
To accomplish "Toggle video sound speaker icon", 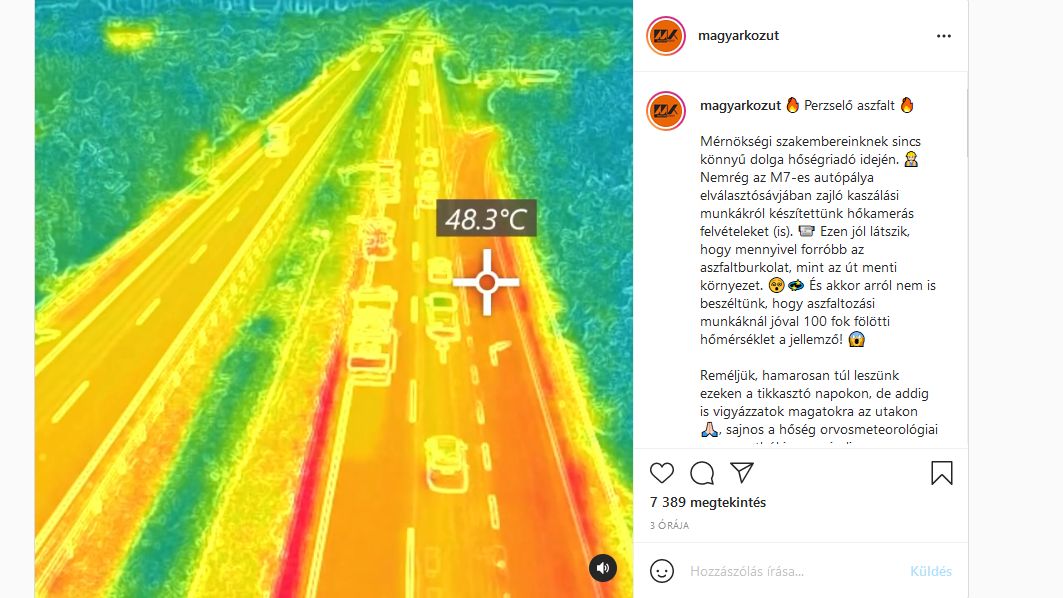I will 603,567.
